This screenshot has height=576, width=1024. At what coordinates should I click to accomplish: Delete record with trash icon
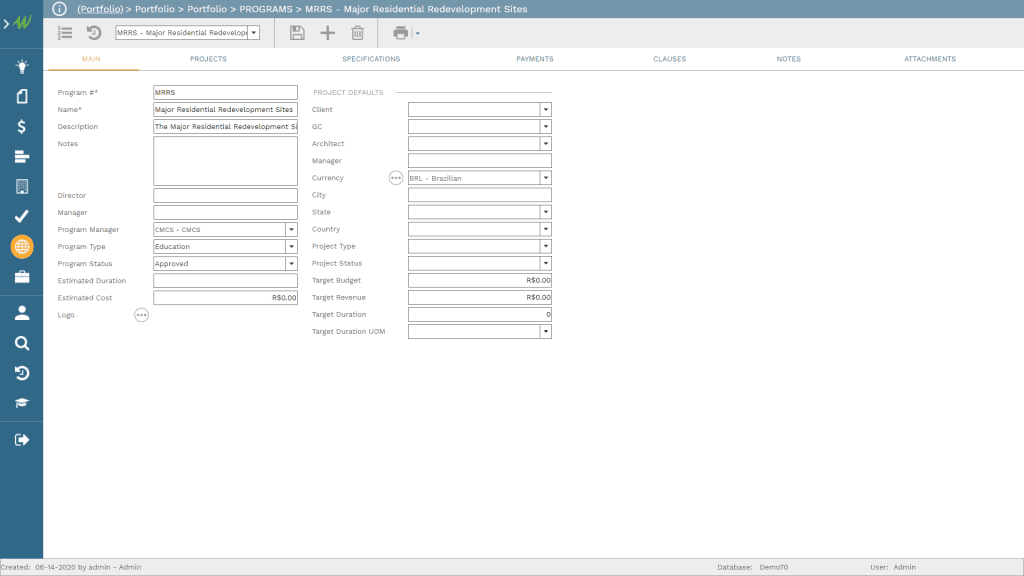(x=357, y=33)
